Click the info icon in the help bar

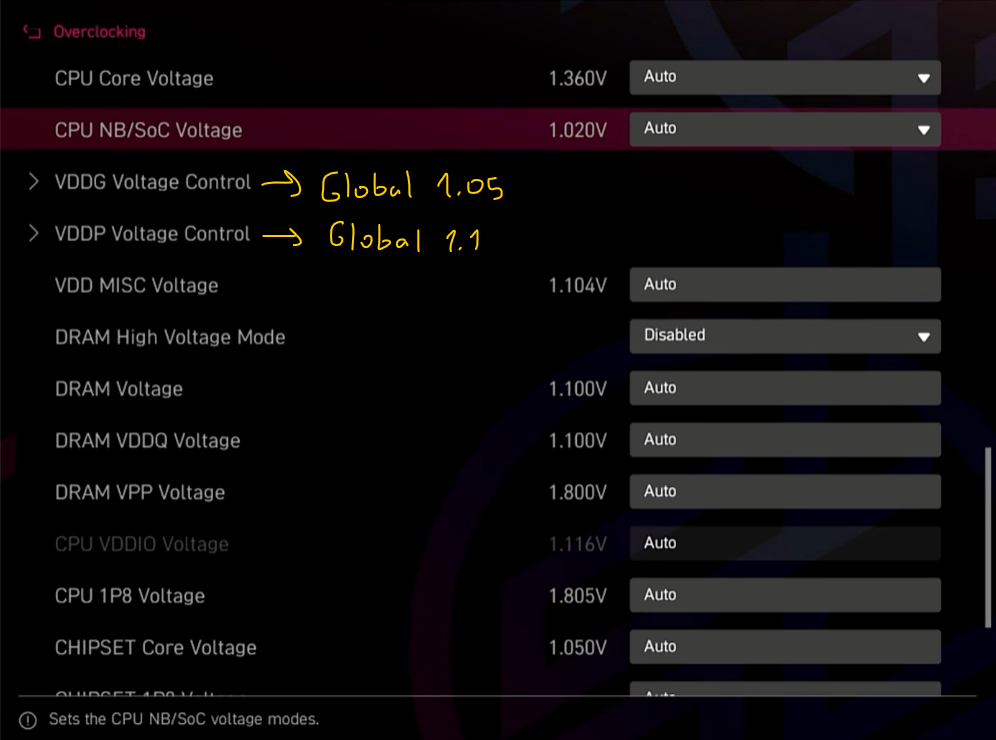[28, 720]
